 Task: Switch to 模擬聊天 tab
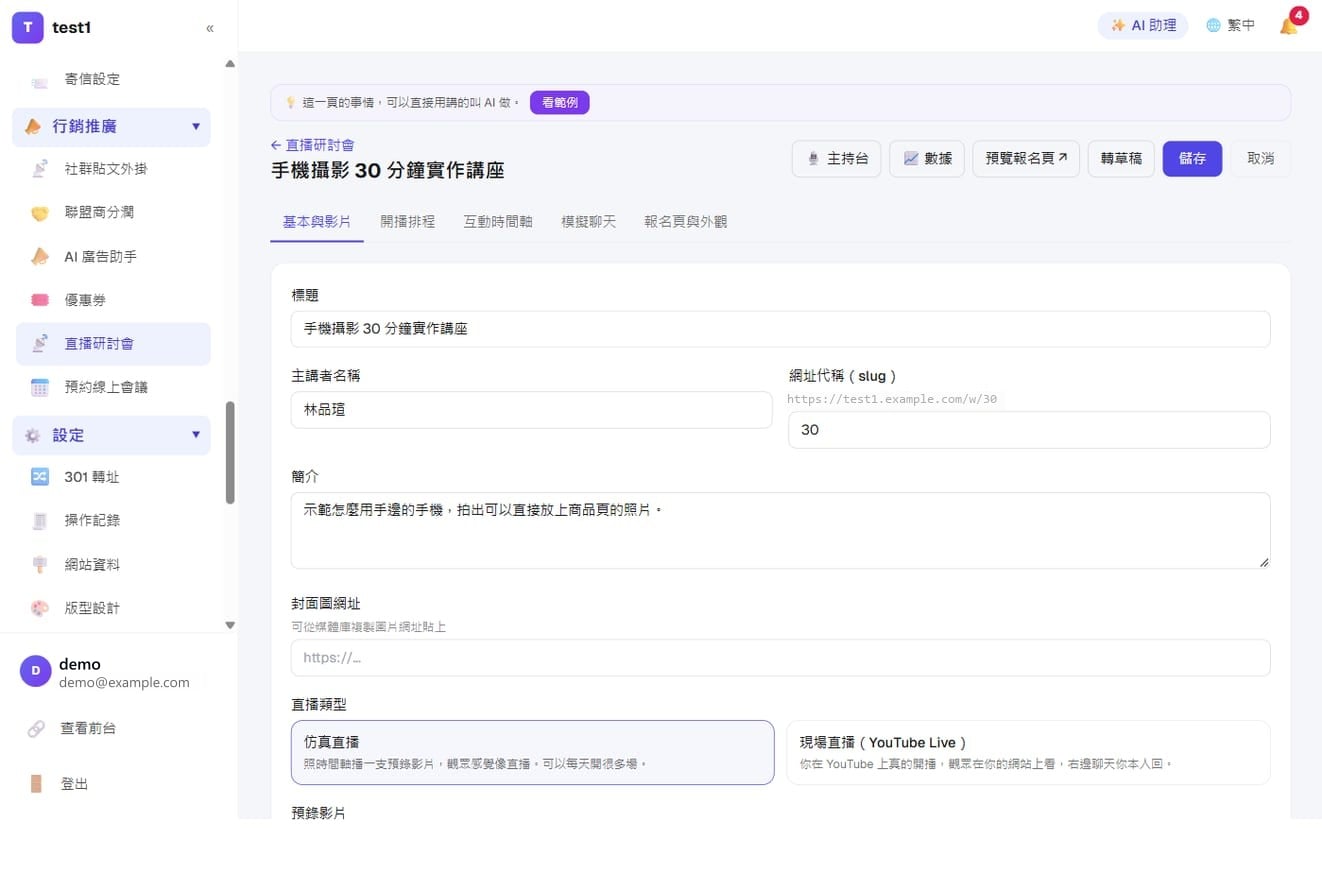[588, 222]
